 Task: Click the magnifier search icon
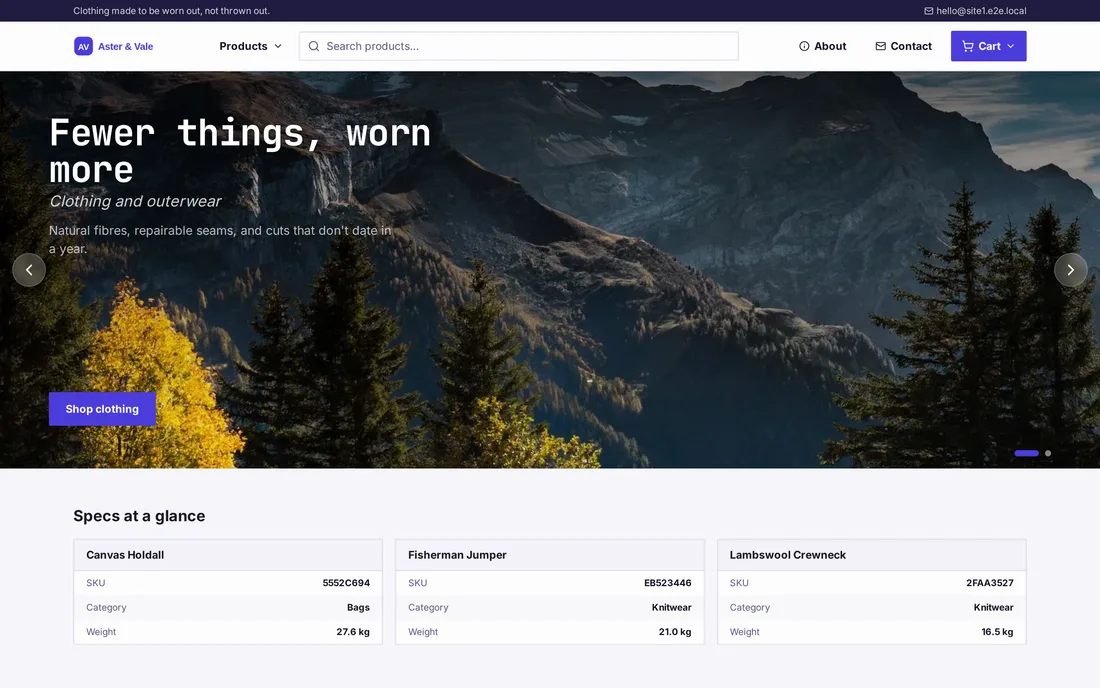coord(314,46)
